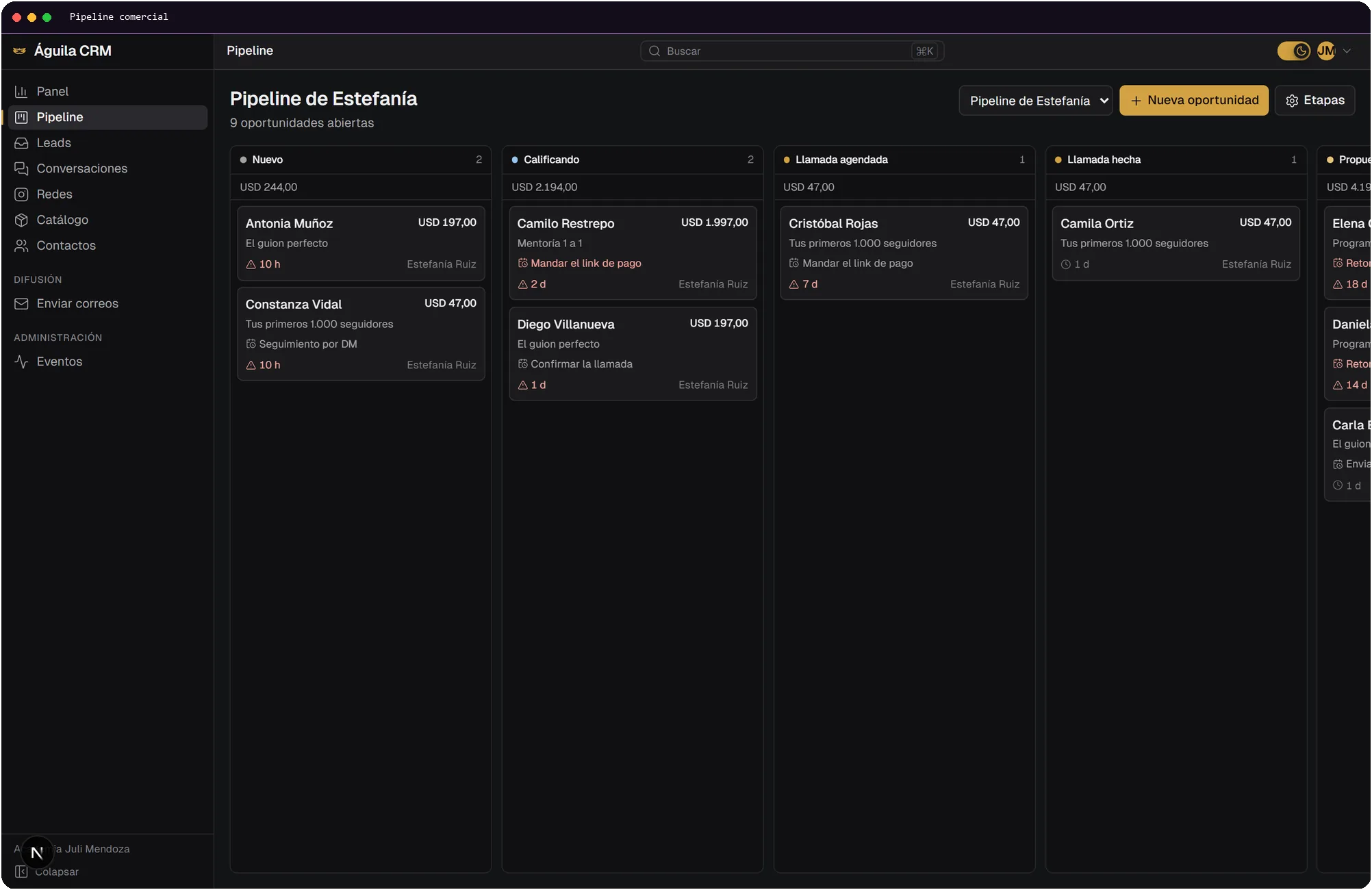Click the ⌘K shortcut badge
The height and width of the screenshot is (890, 1372).
(x=924, y=51)
